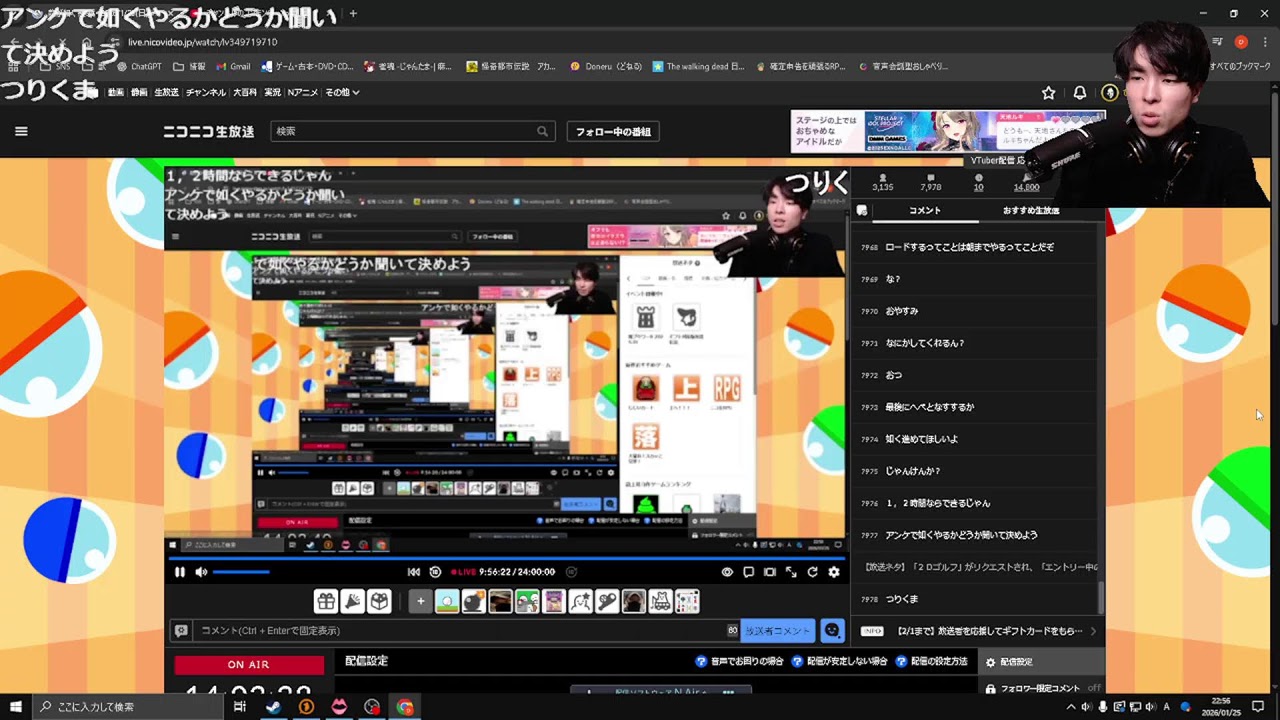Click the search magnifier icon
Viewport: 1280px width, 720px height.
click(543, 131)
